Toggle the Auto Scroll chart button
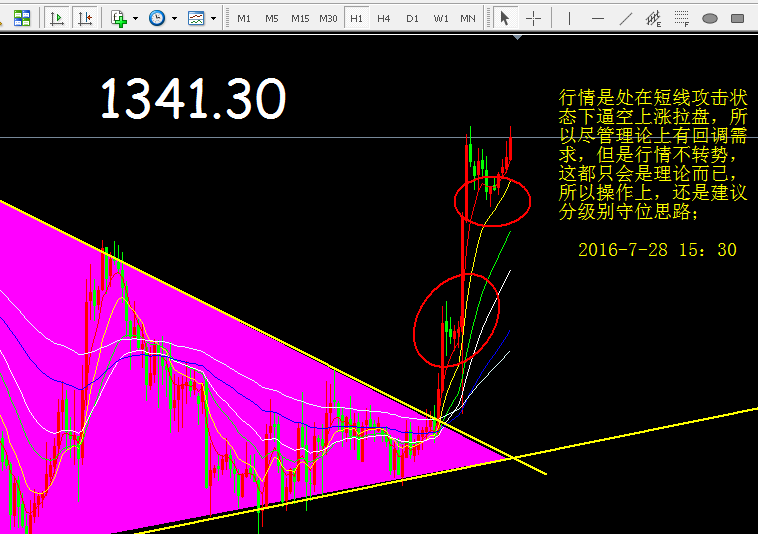 (x=58, y=18)
